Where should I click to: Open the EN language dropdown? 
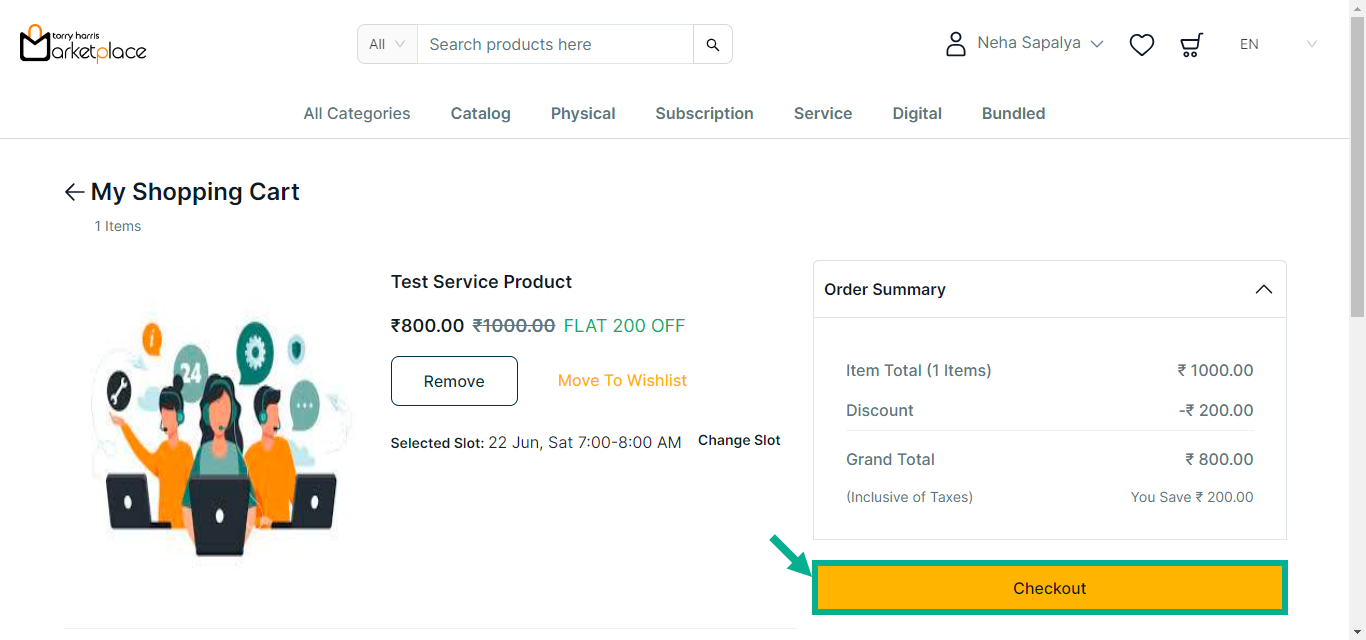click(x=1277, y=44)
